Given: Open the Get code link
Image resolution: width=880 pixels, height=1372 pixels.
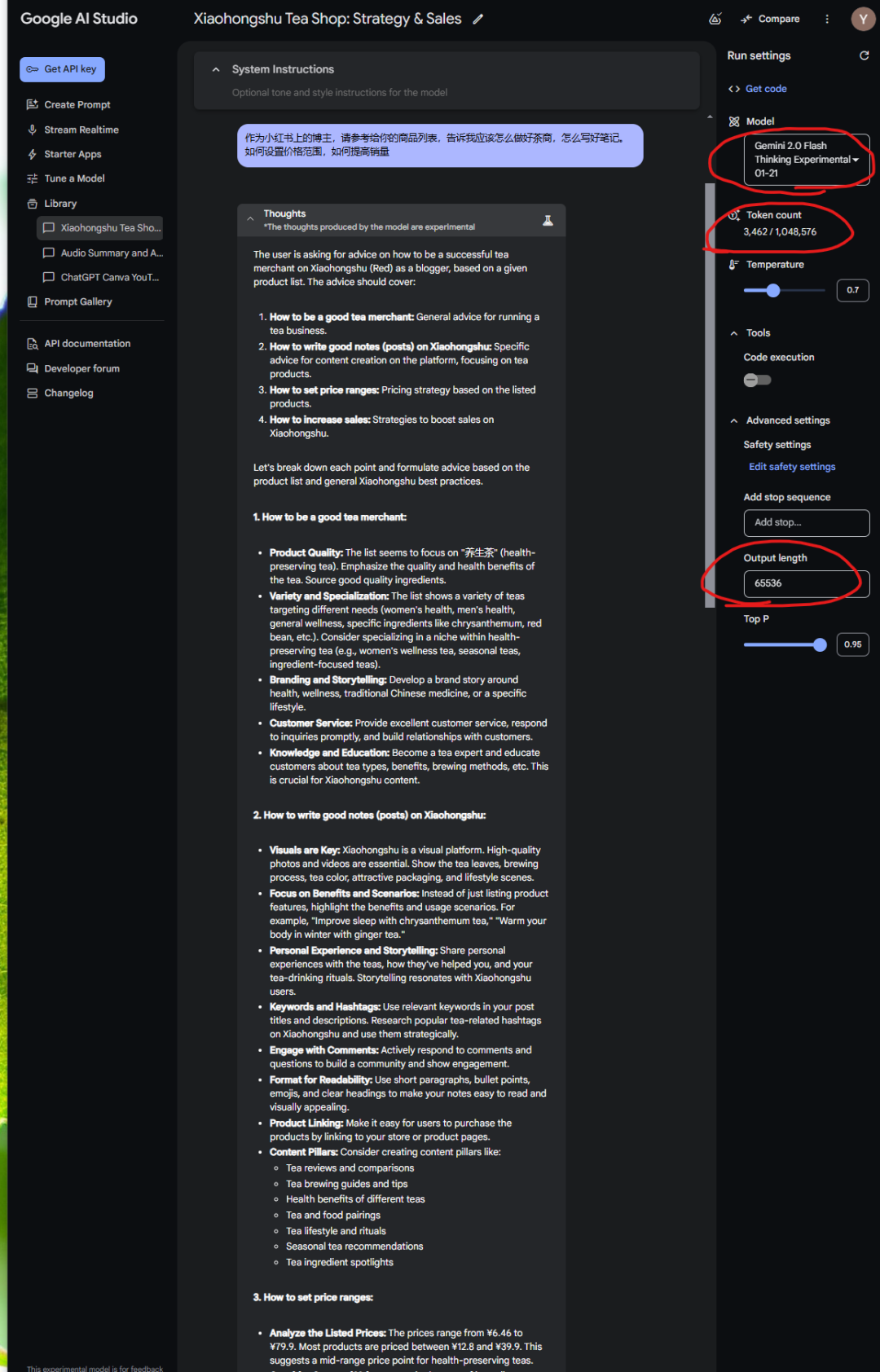Looking at the screenshot, I should [766, 89].
